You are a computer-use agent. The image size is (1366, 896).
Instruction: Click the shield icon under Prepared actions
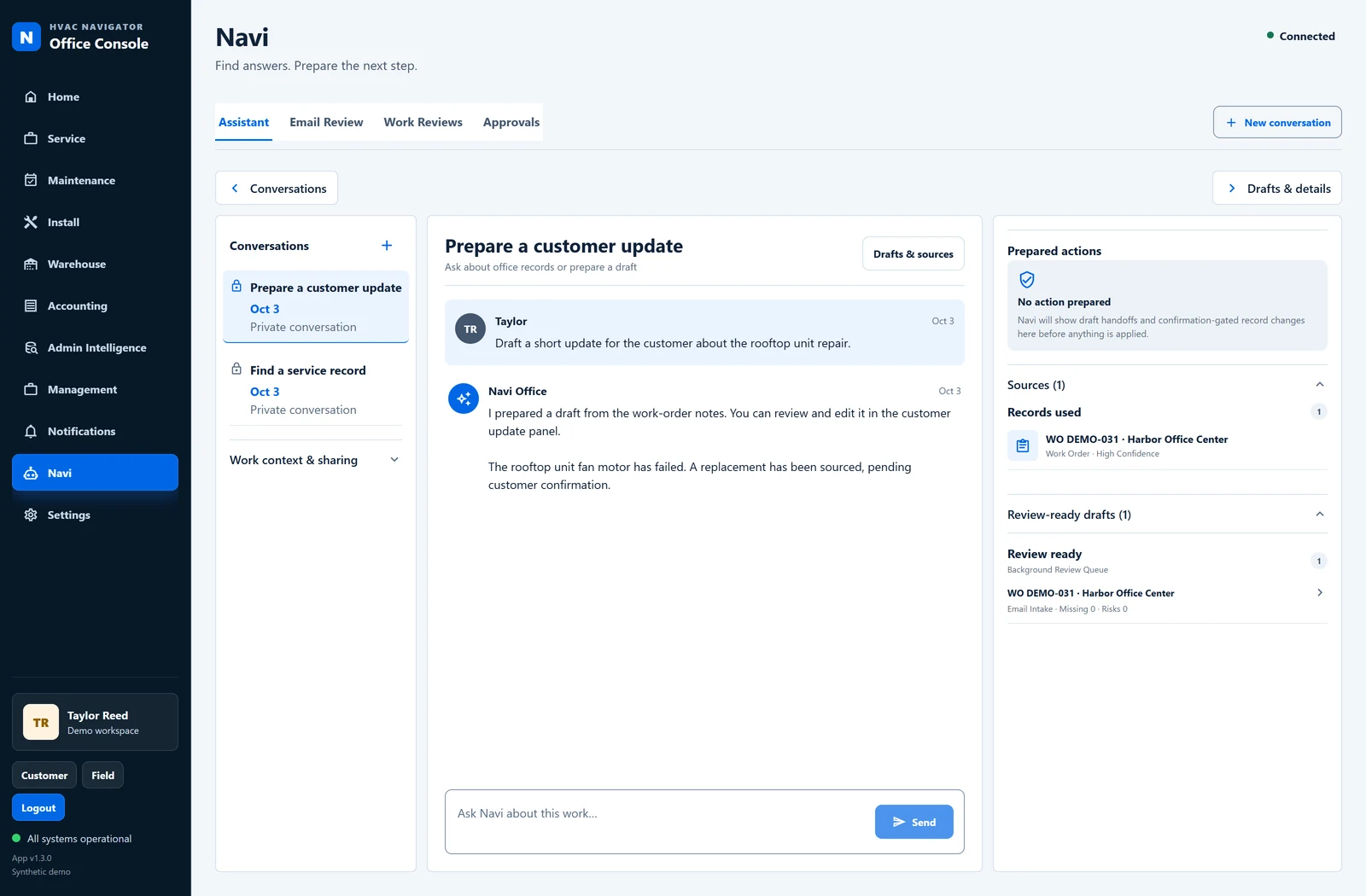[1027, 280]
